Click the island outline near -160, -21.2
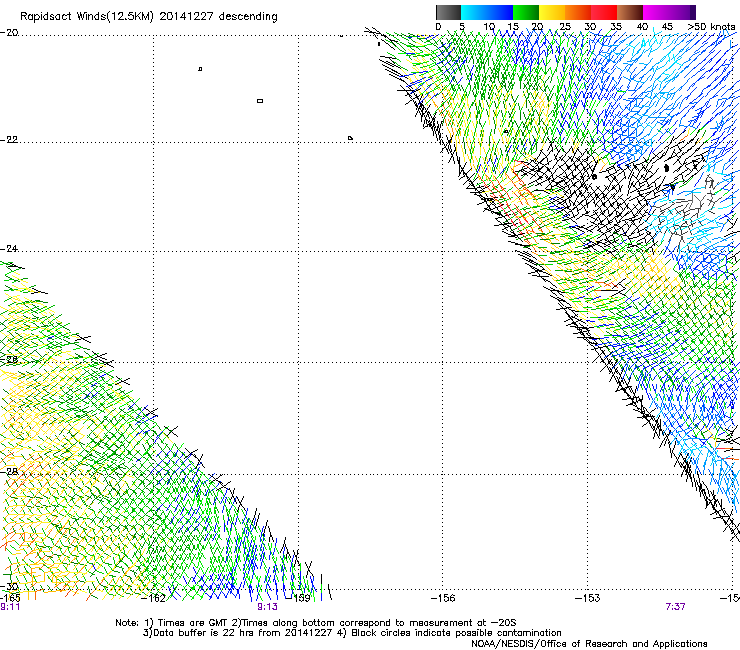 click(x=260, y=101)
